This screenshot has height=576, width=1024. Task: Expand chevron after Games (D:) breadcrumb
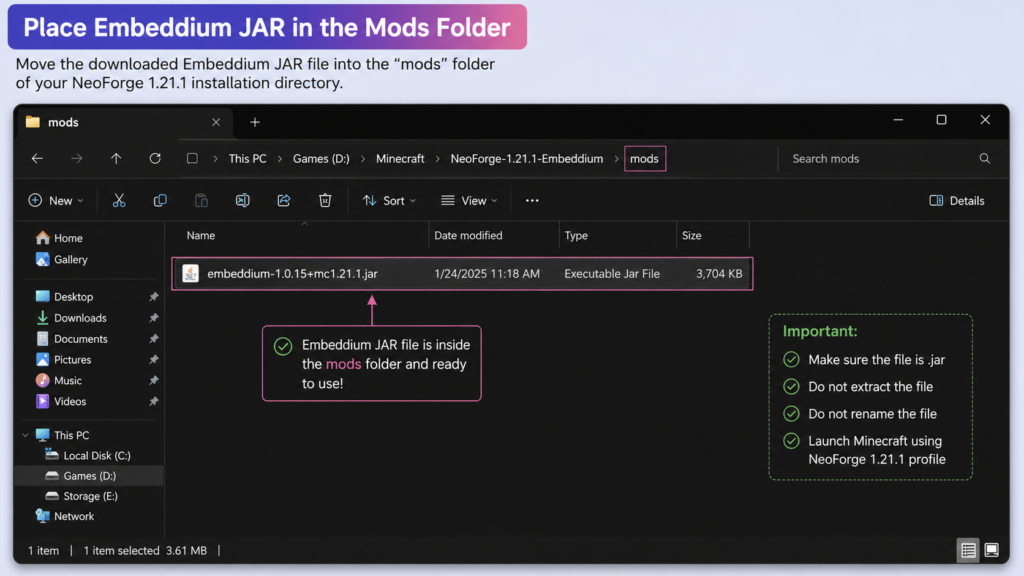tap(362, 159)
